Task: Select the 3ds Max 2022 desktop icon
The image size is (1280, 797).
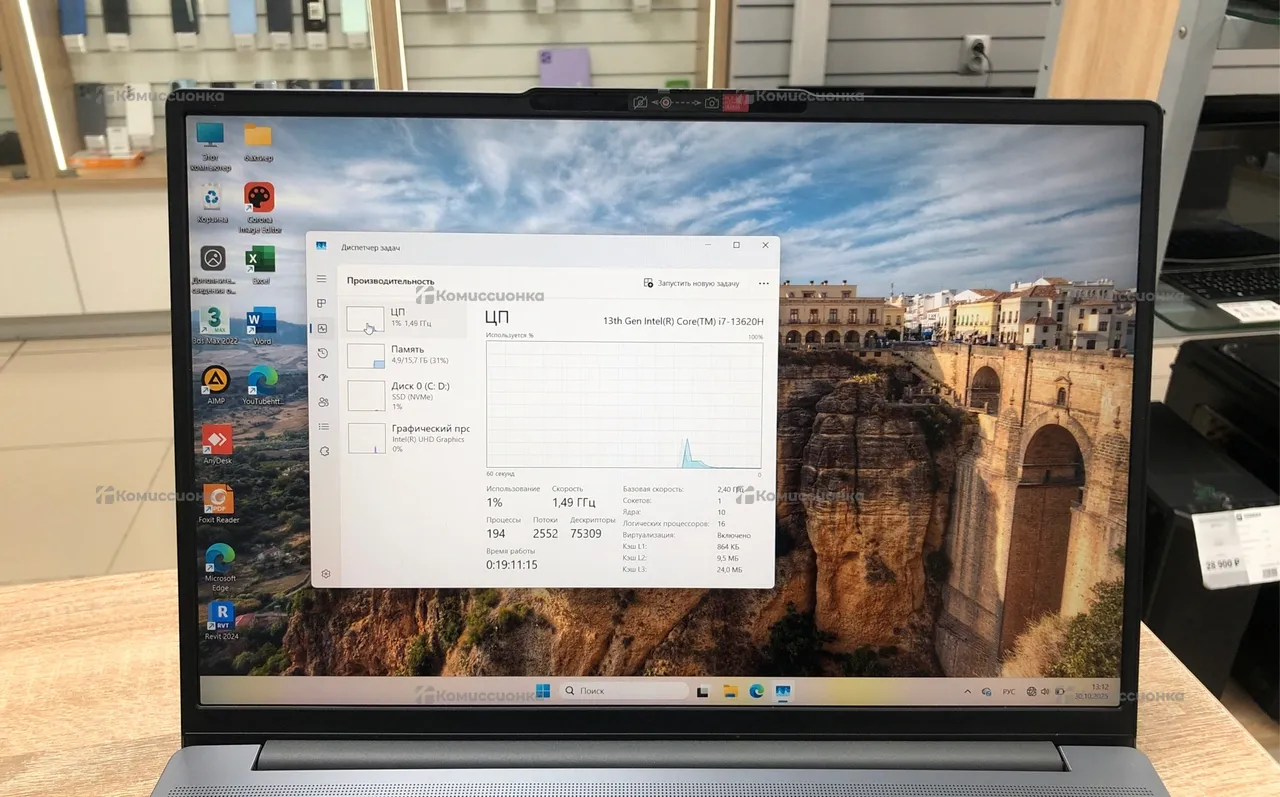Action: (214, 324)
